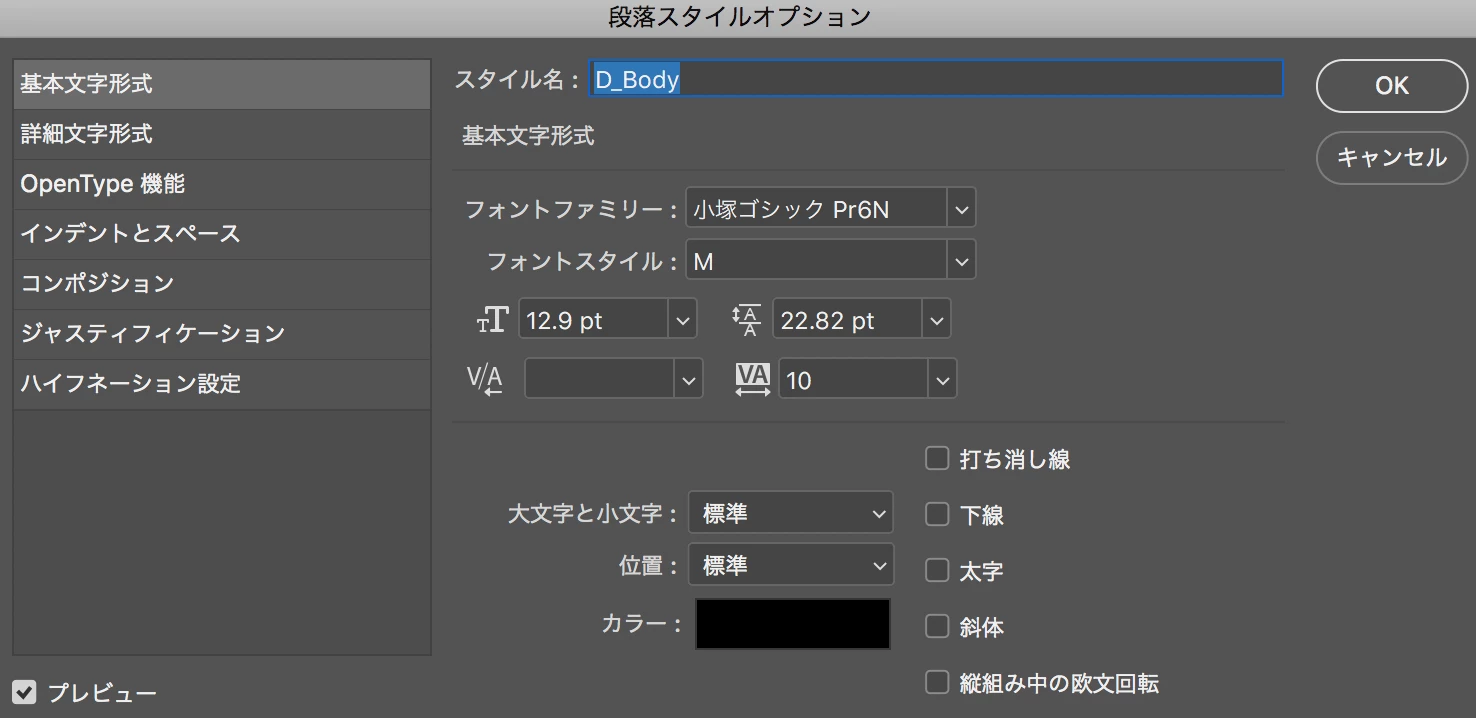Viewport: 1476px width, 718px height.
Task: Open ハイフネーション設定 section
Action: [222, 384]
